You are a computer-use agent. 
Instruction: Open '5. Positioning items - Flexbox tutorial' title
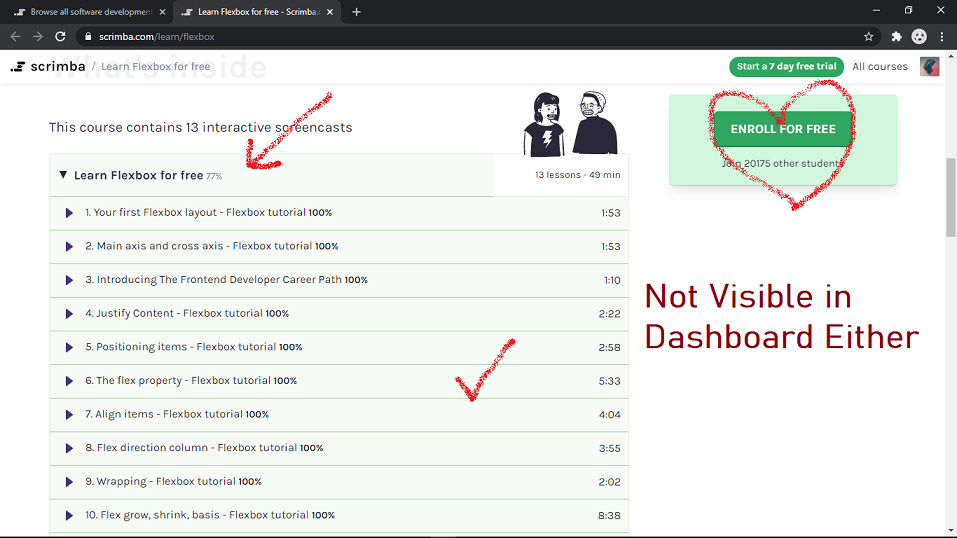point(181,346)
